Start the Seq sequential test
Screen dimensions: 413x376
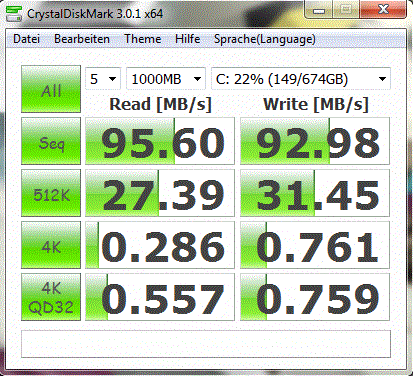(51, 141)
